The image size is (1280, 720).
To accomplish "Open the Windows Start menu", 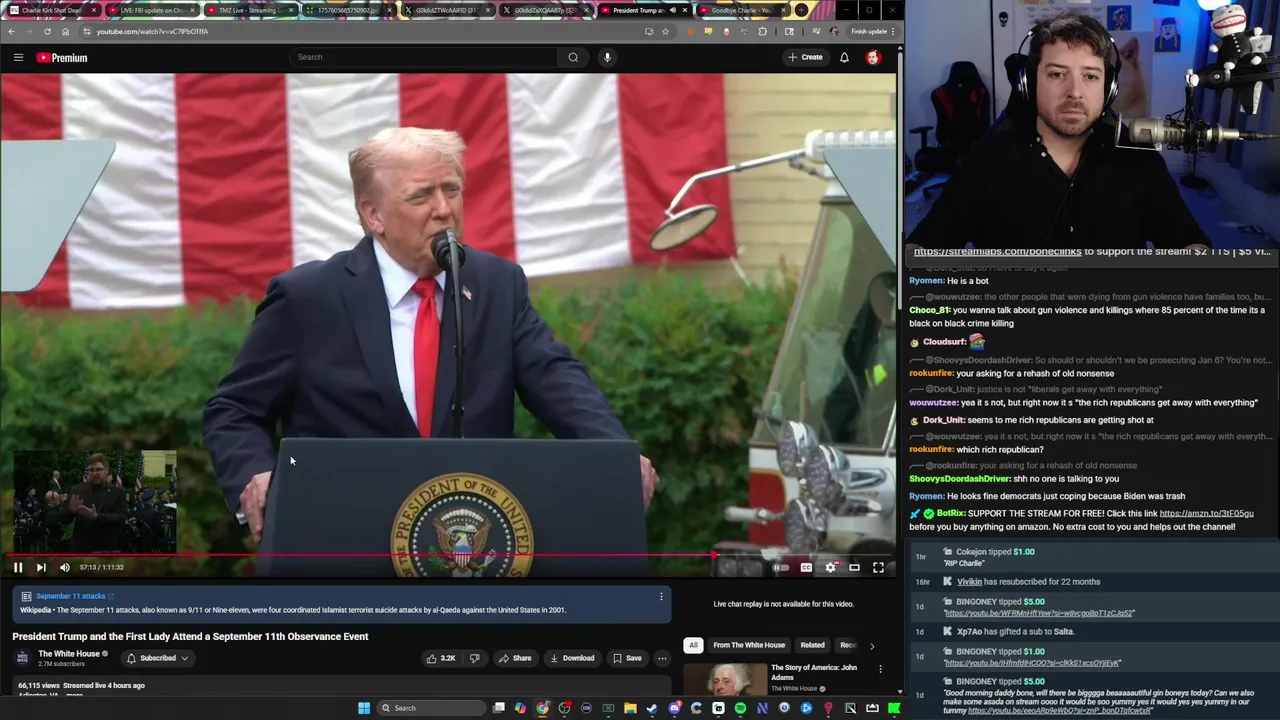I will tap(364, 708).
